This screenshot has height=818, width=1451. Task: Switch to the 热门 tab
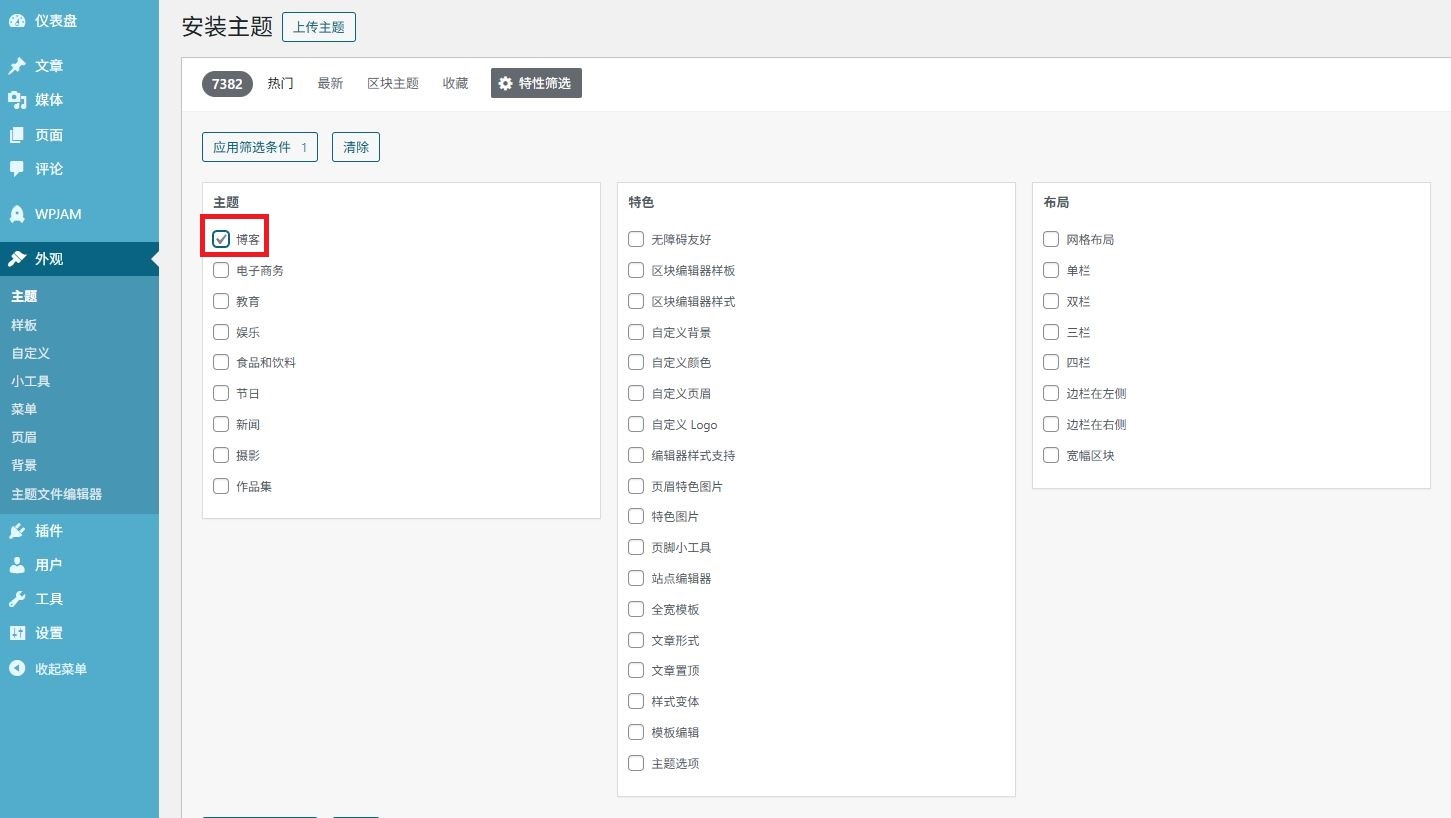[x=281, y=84]
